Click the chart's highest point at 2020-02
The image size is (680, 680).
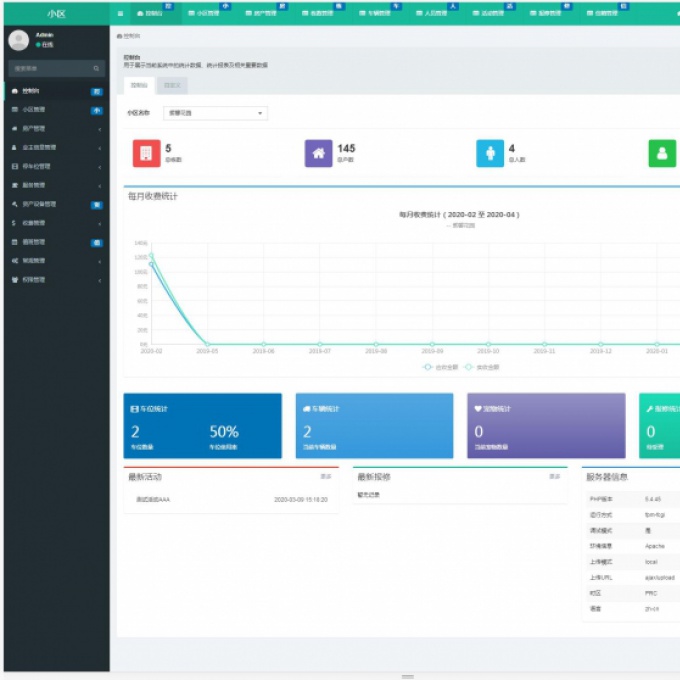tap(151, 256)
